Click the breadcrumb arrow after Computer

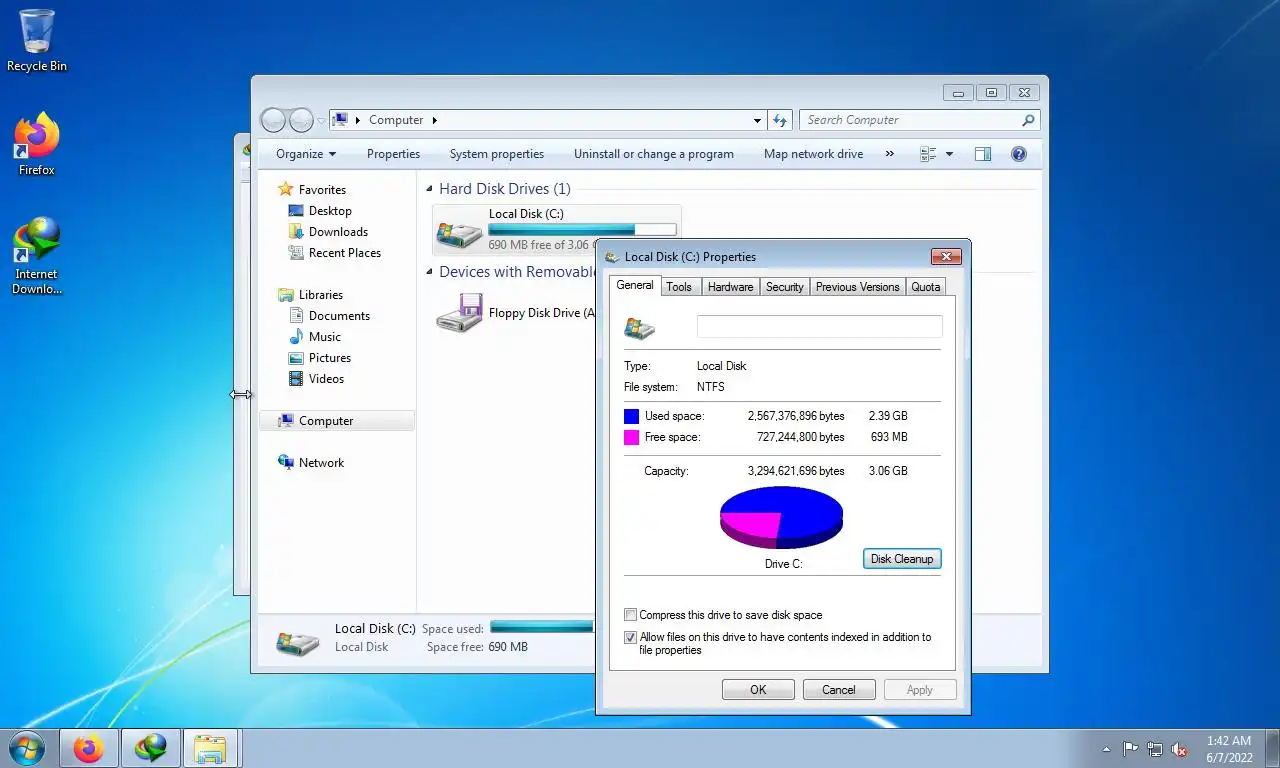point(434,120)
